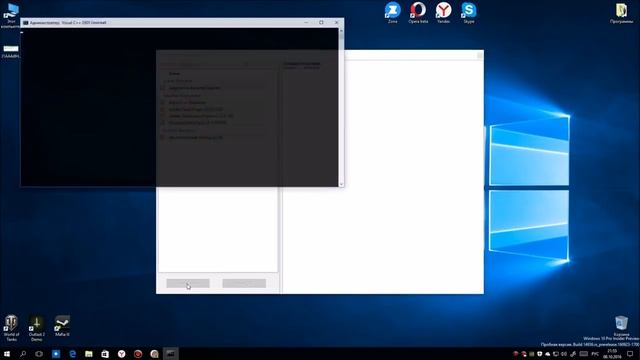Open the network tray icon

click(x=556, y=354)
